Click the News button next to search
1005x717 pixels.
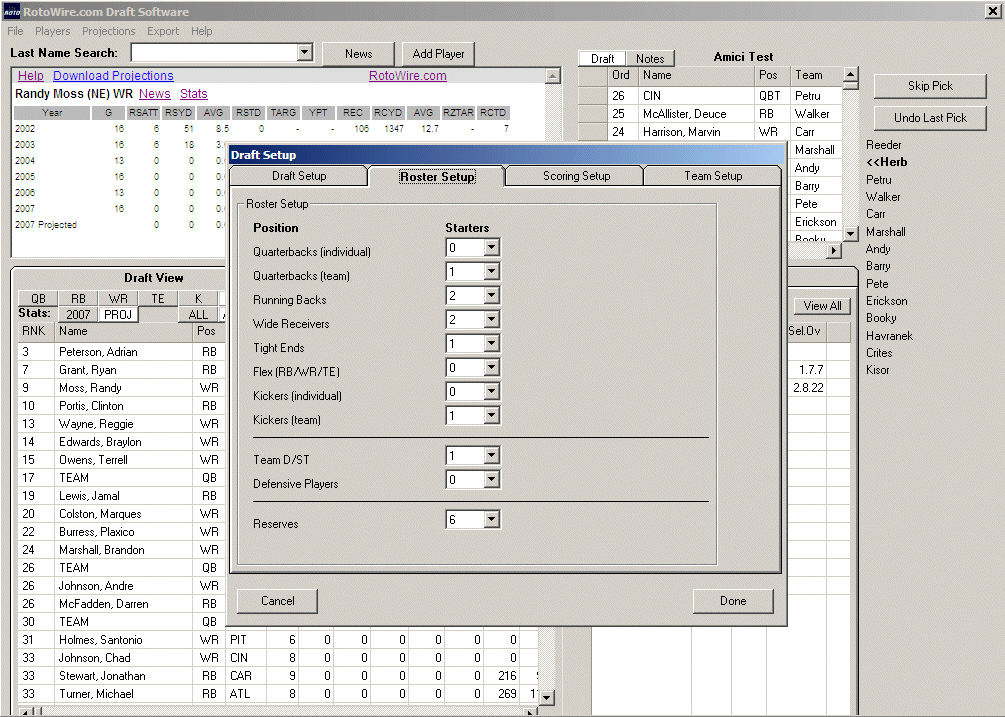[x=358, y=54]
